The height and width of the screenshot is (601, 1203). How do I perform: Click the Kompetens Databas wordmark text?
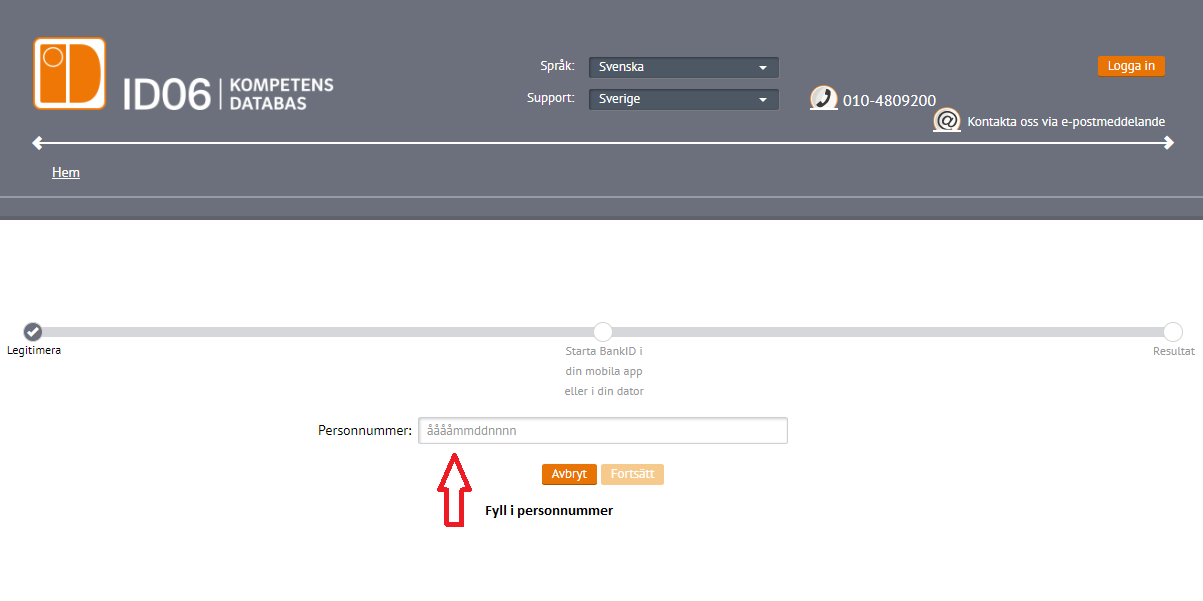point(281,94)
